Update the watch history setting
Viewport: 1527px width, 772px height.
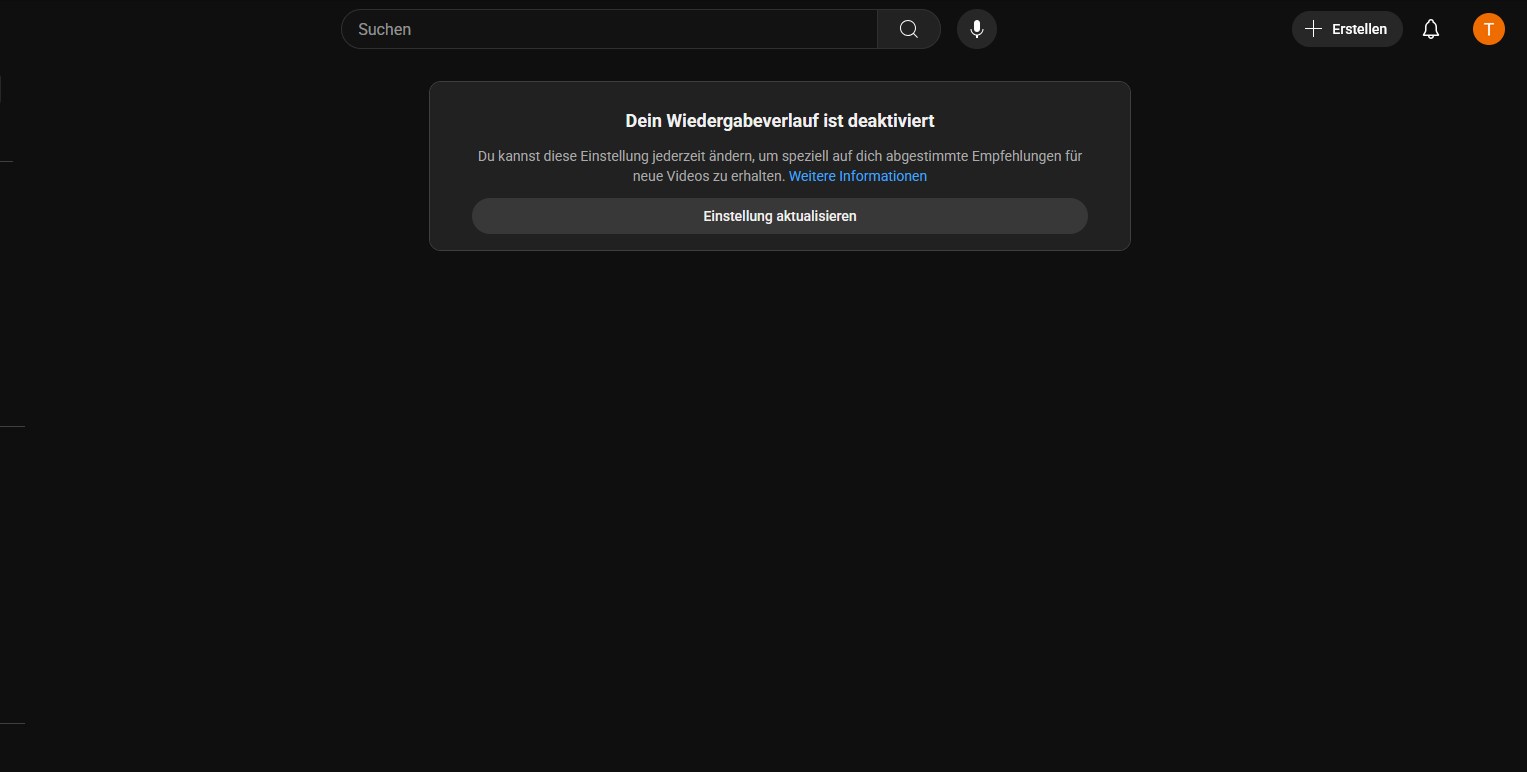[x=779, y=216]
